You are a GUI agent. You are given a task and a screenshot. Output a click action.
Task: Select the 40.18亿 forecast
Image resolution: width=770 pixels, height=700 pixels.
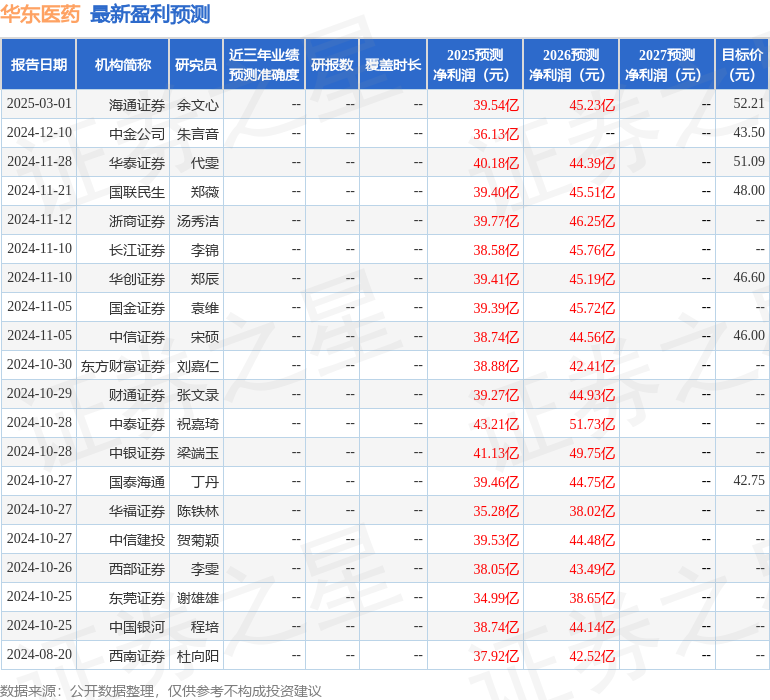(496, 163)
